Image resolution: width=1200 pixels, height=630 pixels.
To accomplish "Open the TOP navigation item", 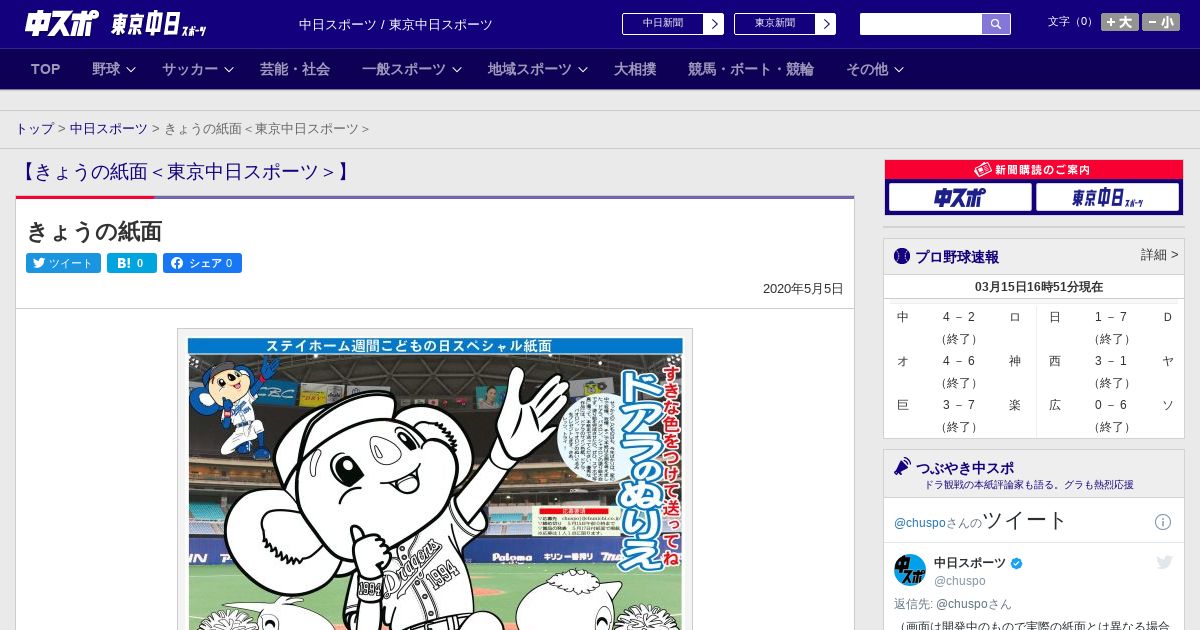I will pos(46,69).
